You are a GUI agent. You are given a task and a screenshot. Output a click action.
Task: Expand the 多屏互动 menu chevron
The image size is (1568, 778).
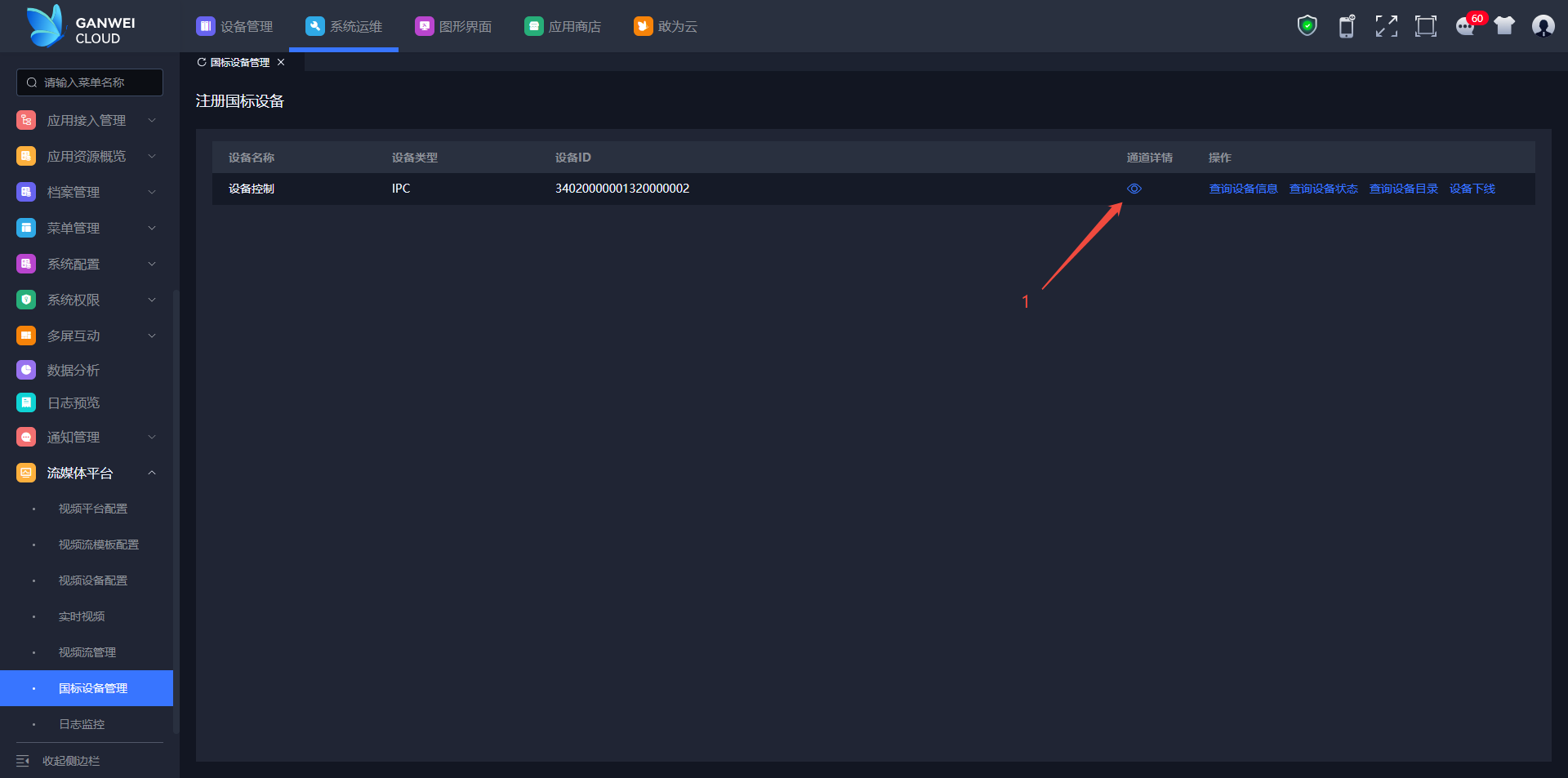tap(152, 336)
